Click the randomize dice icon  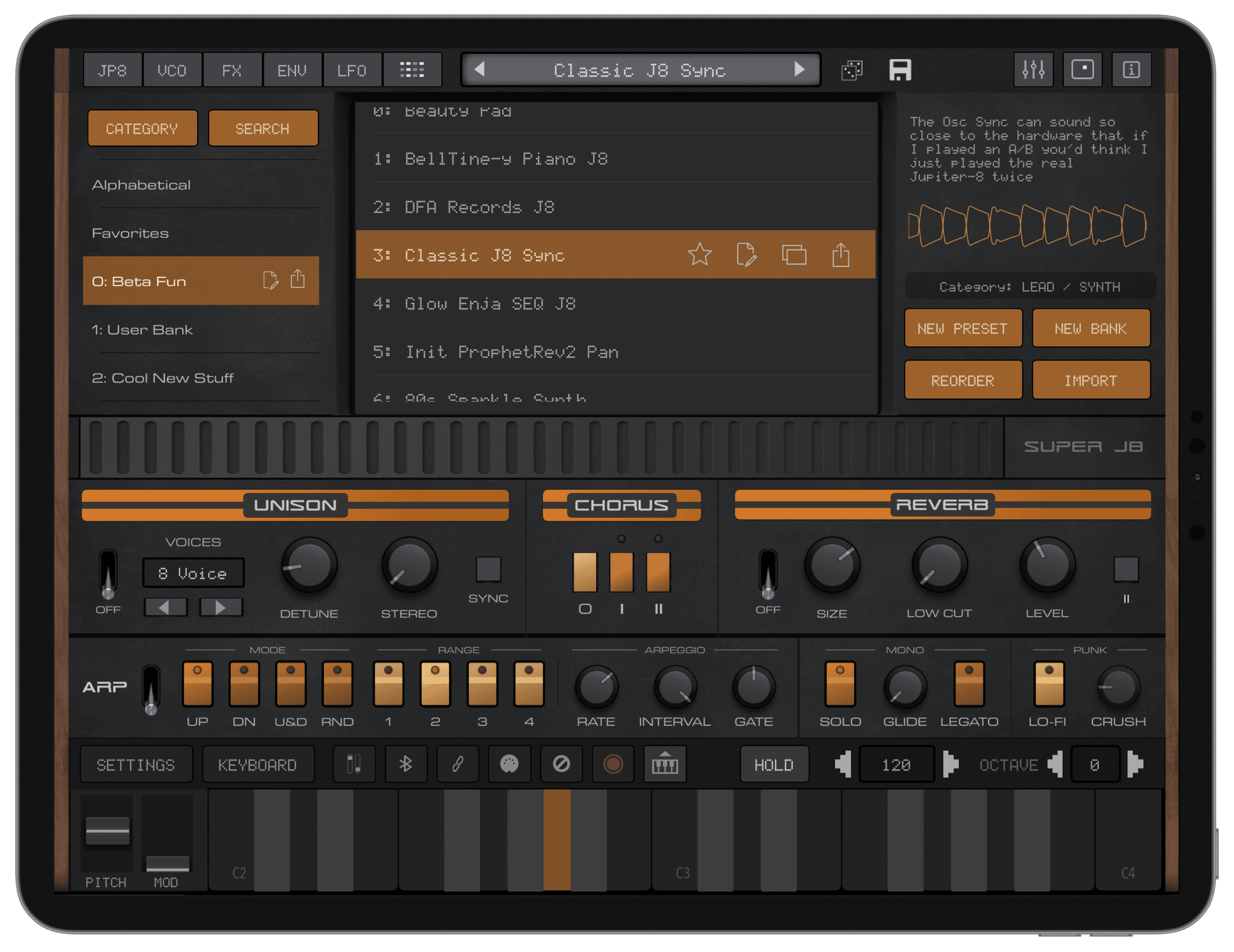pyautogui.click(x=852, y=70)
